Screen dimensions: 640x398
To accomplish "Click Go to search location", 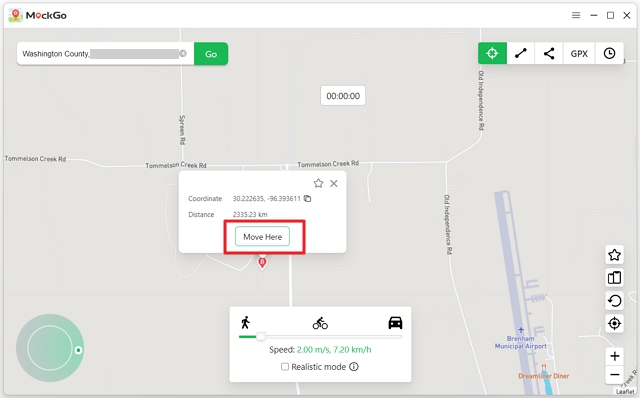I will [x=211, y=54].
